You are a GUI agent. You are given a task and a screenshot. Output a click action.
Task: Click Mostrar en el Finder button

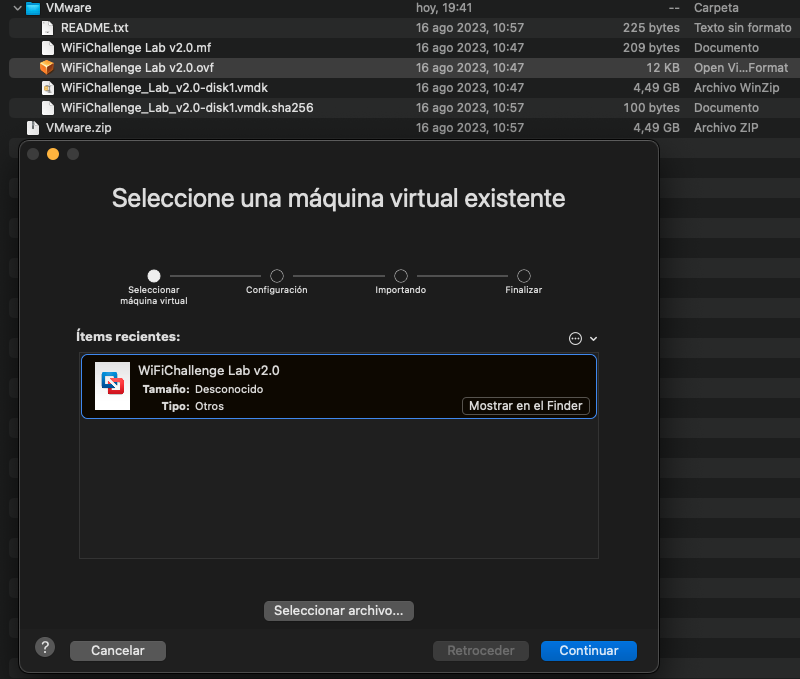point(526,406)
